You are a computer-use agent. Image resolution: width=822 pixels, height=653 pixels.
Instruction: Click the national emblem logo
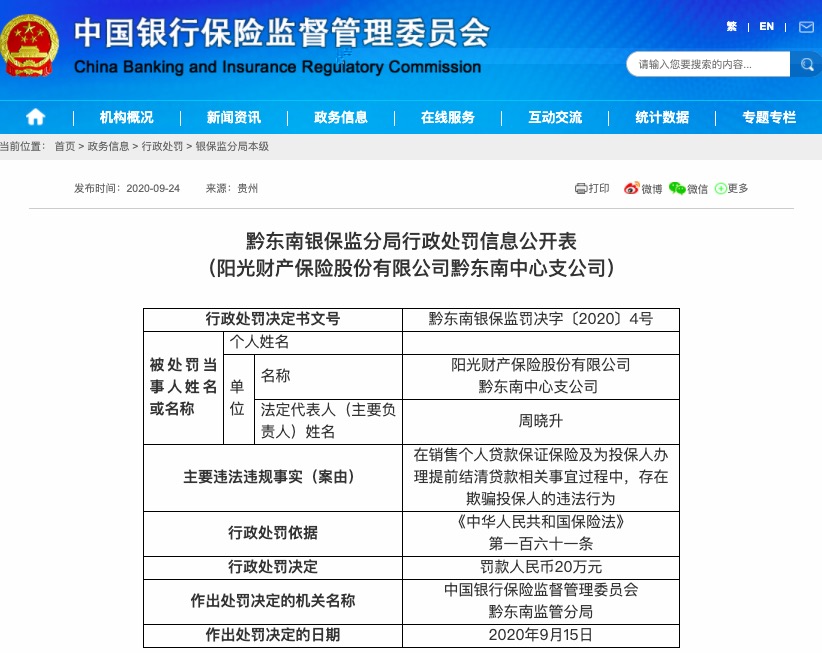pos(29,46)
